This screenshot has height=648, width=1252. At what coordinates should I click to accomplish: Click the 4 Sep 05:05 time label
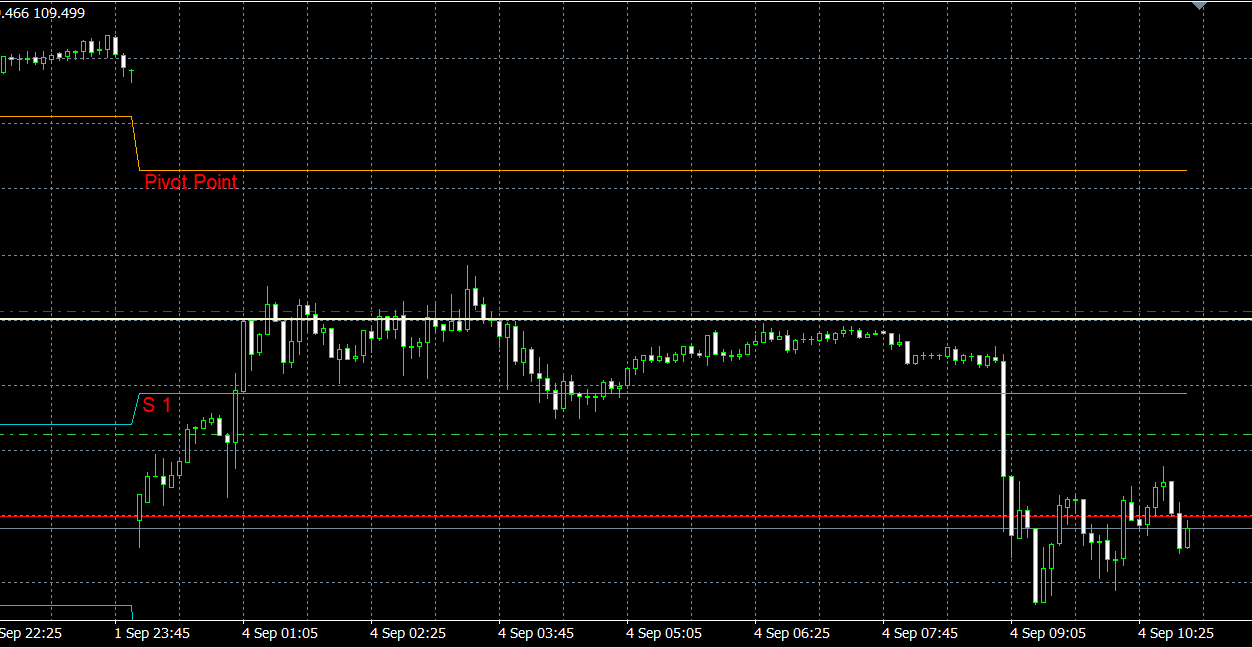click(664, 633)
